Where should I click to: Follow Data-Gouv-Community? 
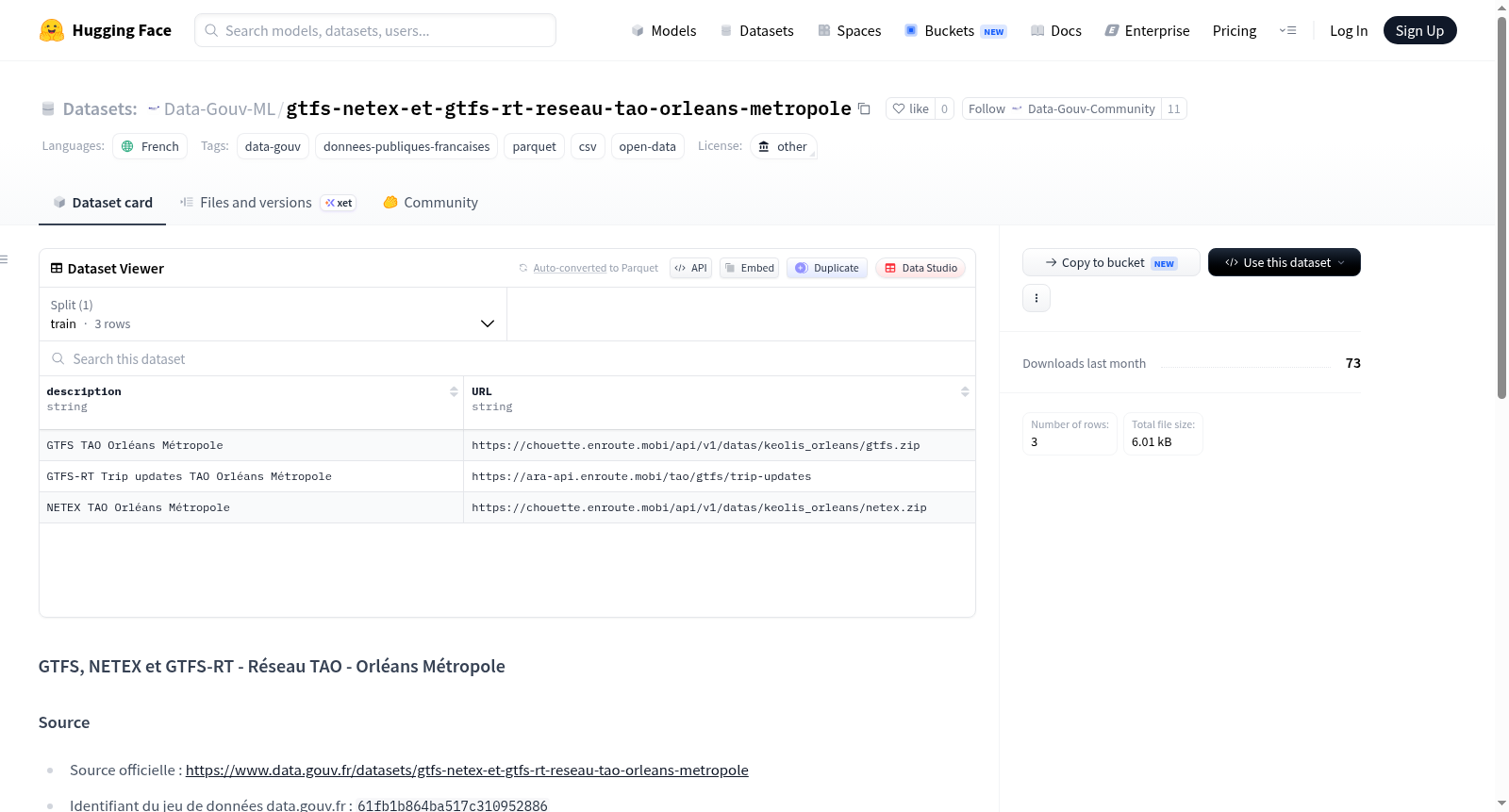point(1061,108)
